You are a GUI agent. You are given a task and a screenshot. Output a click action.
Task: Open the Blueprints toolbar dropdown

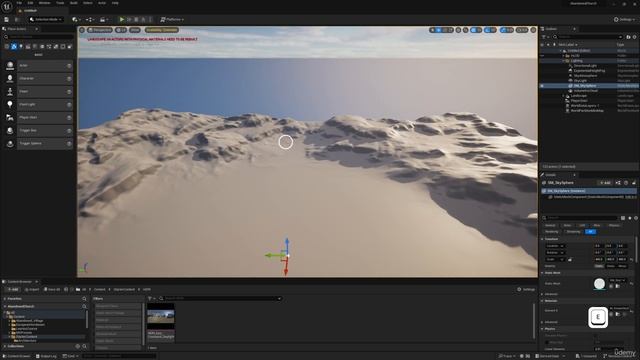[89, 19]
